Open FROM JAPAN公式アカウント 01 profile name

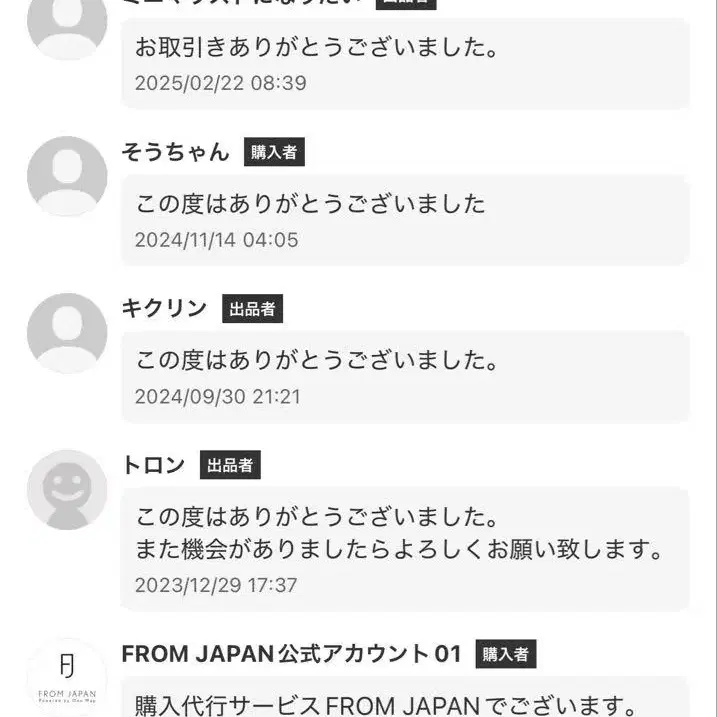point(291,654)
